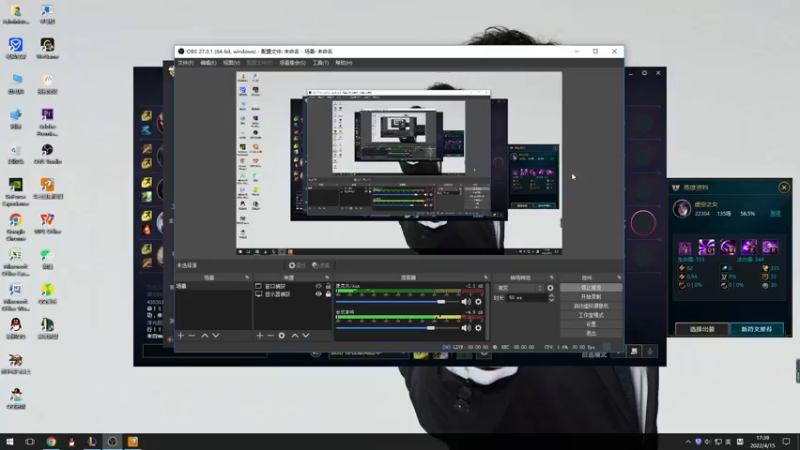Screen dimensions: 800x450
Task: Adjust the 台式音响 volume slider
Action: [x=397, y=328]
